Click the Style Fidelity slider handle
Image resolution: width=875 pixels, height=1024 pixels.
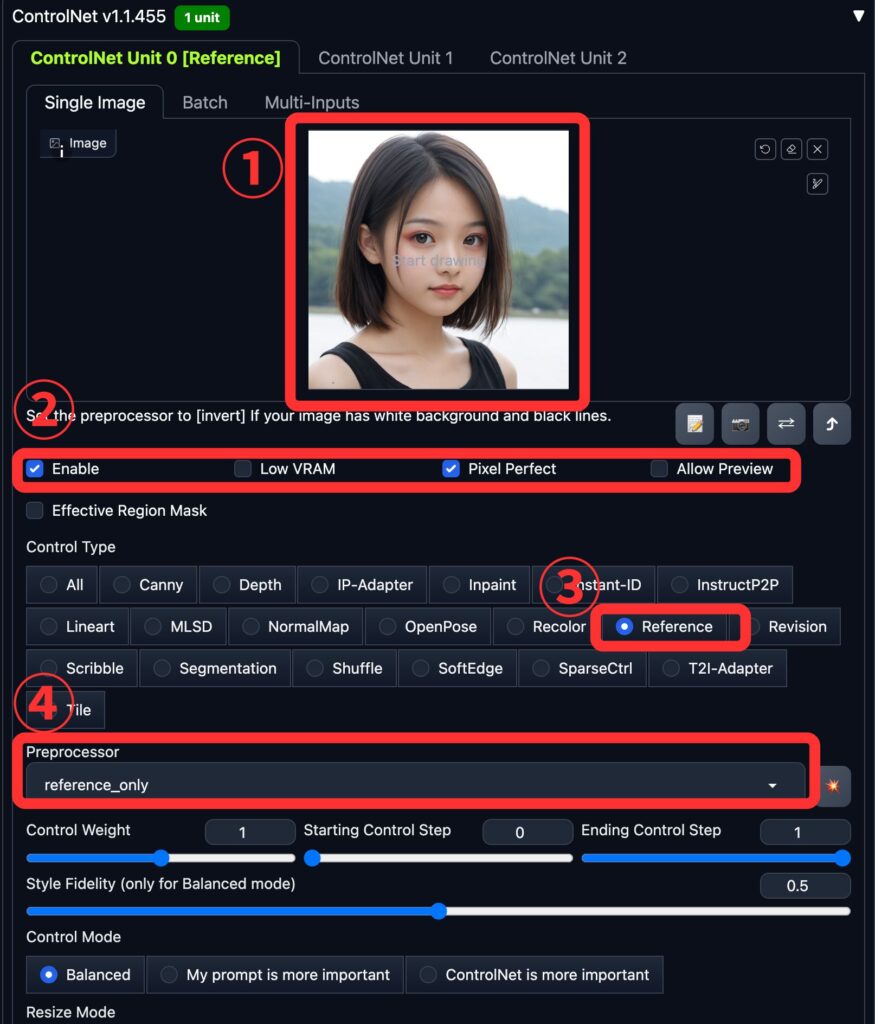(x=438, y=911)
